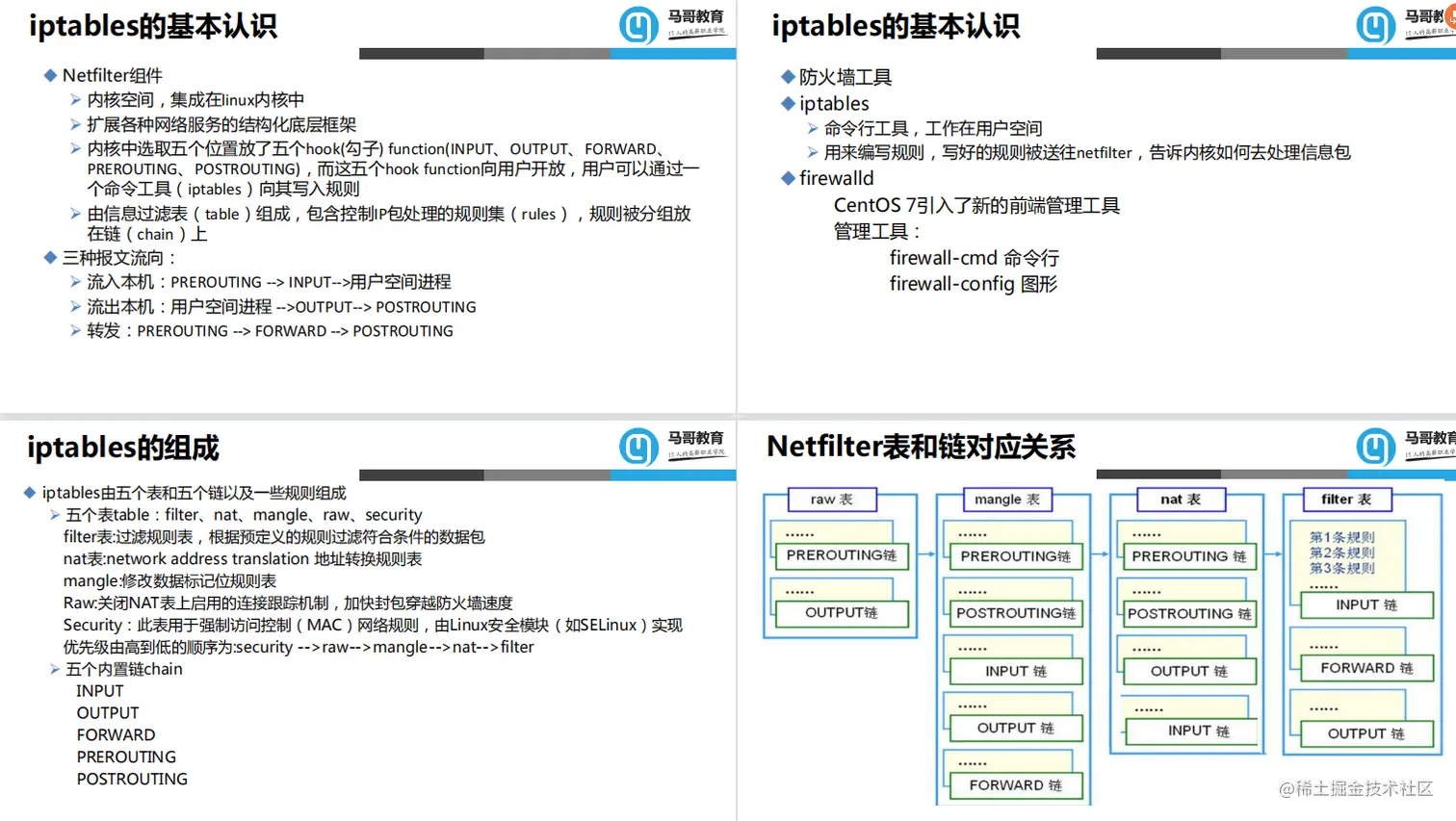Click the 第1条规则 line in filter table
1456x821 pixels.
click(x=1341, y=537)
